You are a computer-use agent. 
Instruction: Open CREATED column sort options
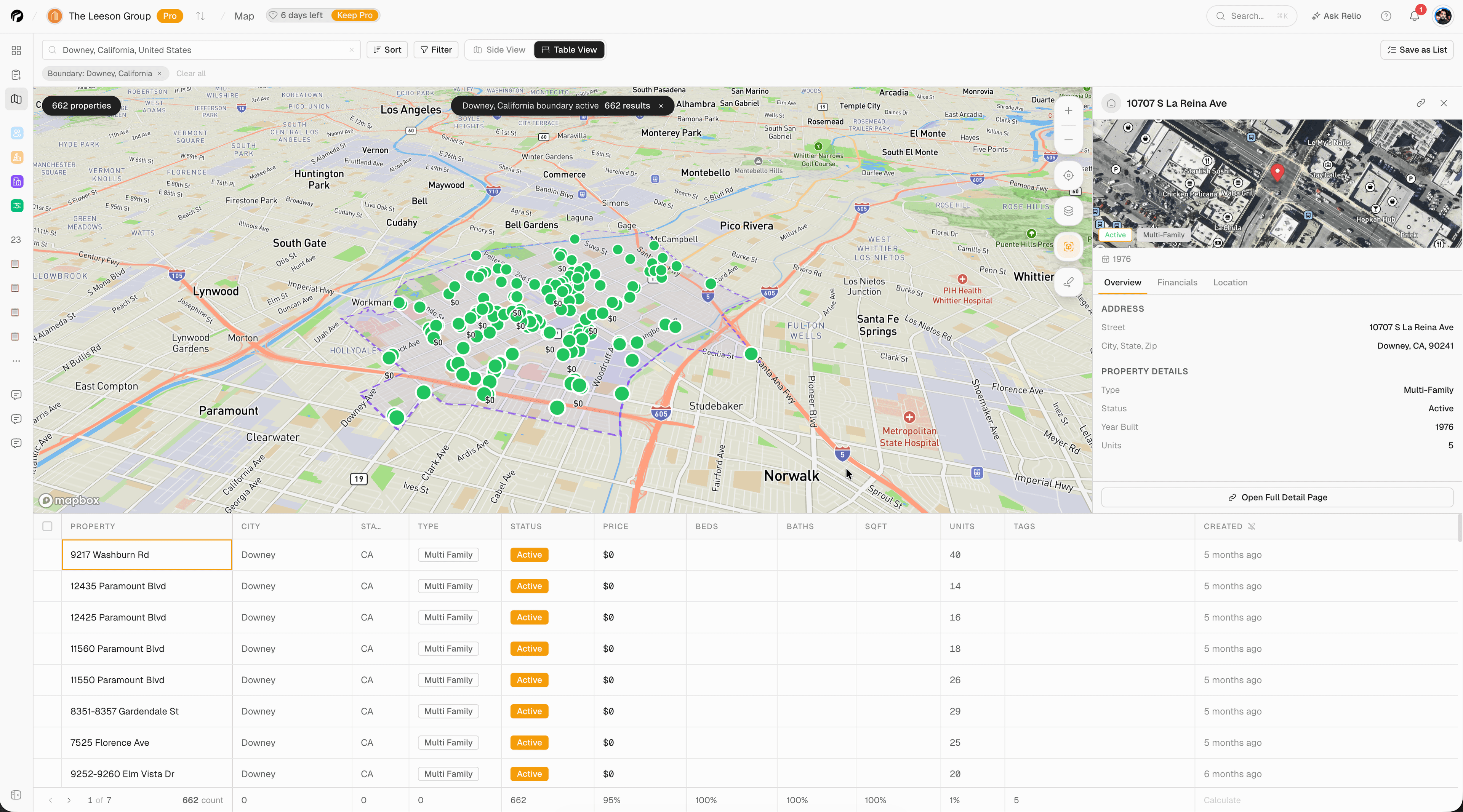tap(1252, 526)
